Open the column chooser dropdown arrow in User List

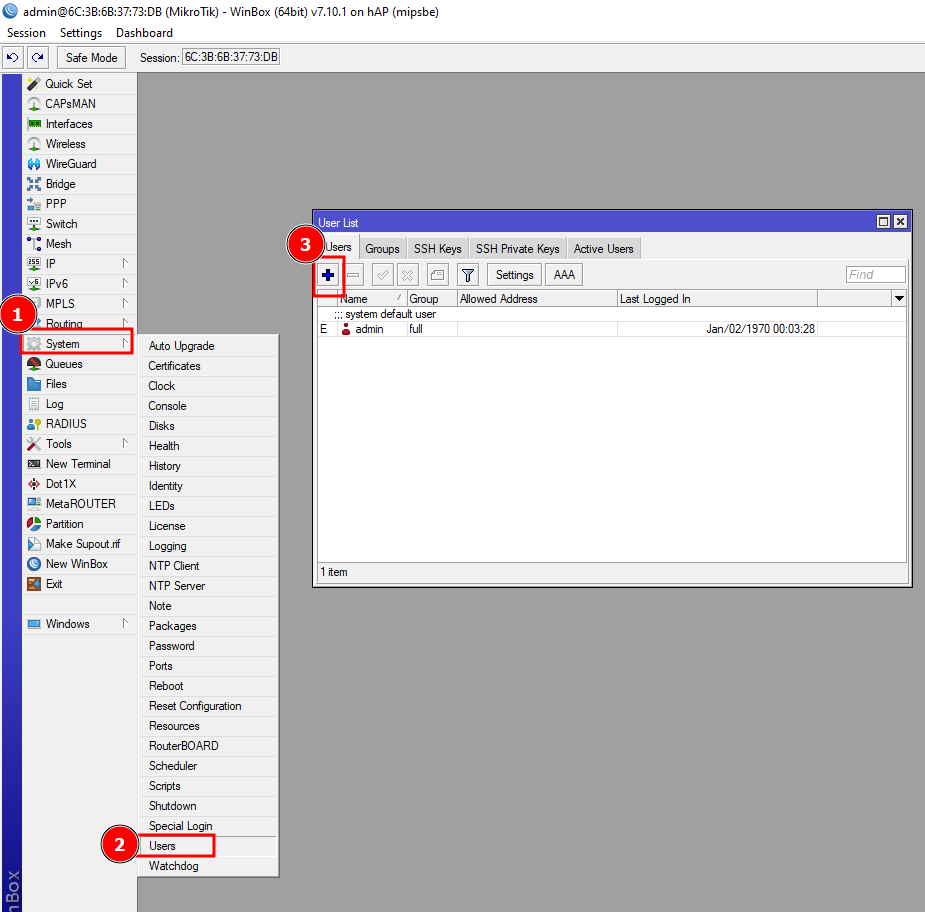click(x=898, y=299)
